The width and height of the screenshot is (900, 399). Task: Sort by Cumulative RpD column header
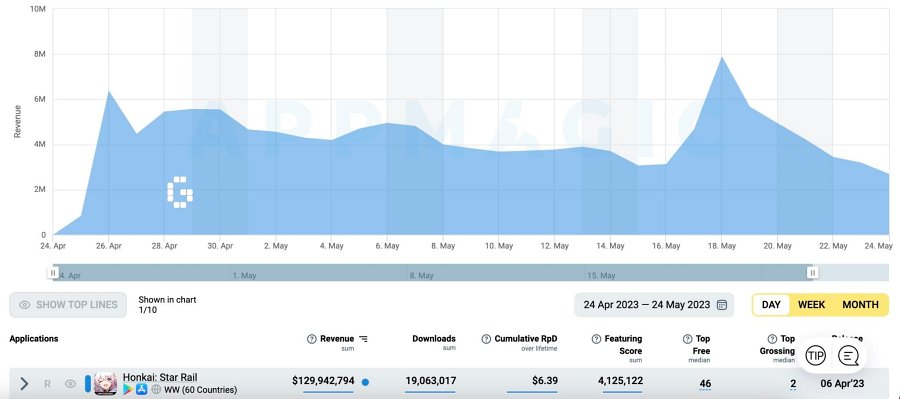click(x=526, y=339)
